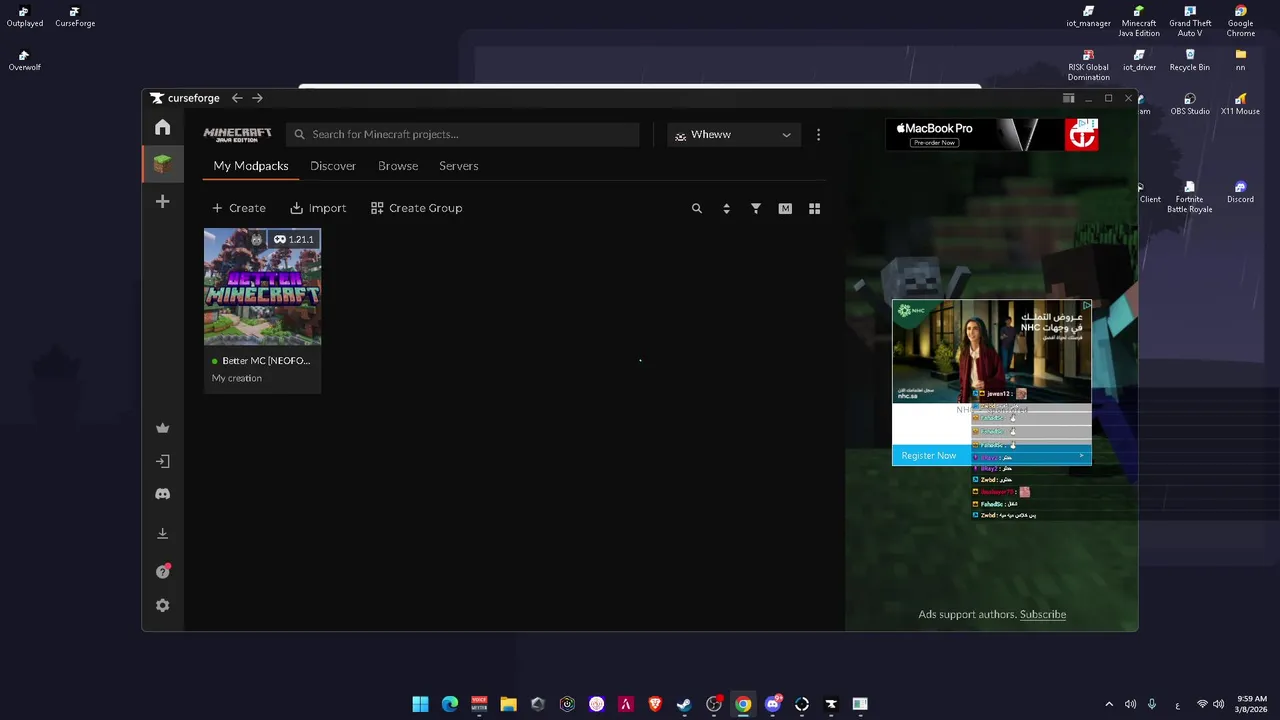Go forward using the right arrow
1280x720 pixels.
pyautogui.click(x=257, y=98)
